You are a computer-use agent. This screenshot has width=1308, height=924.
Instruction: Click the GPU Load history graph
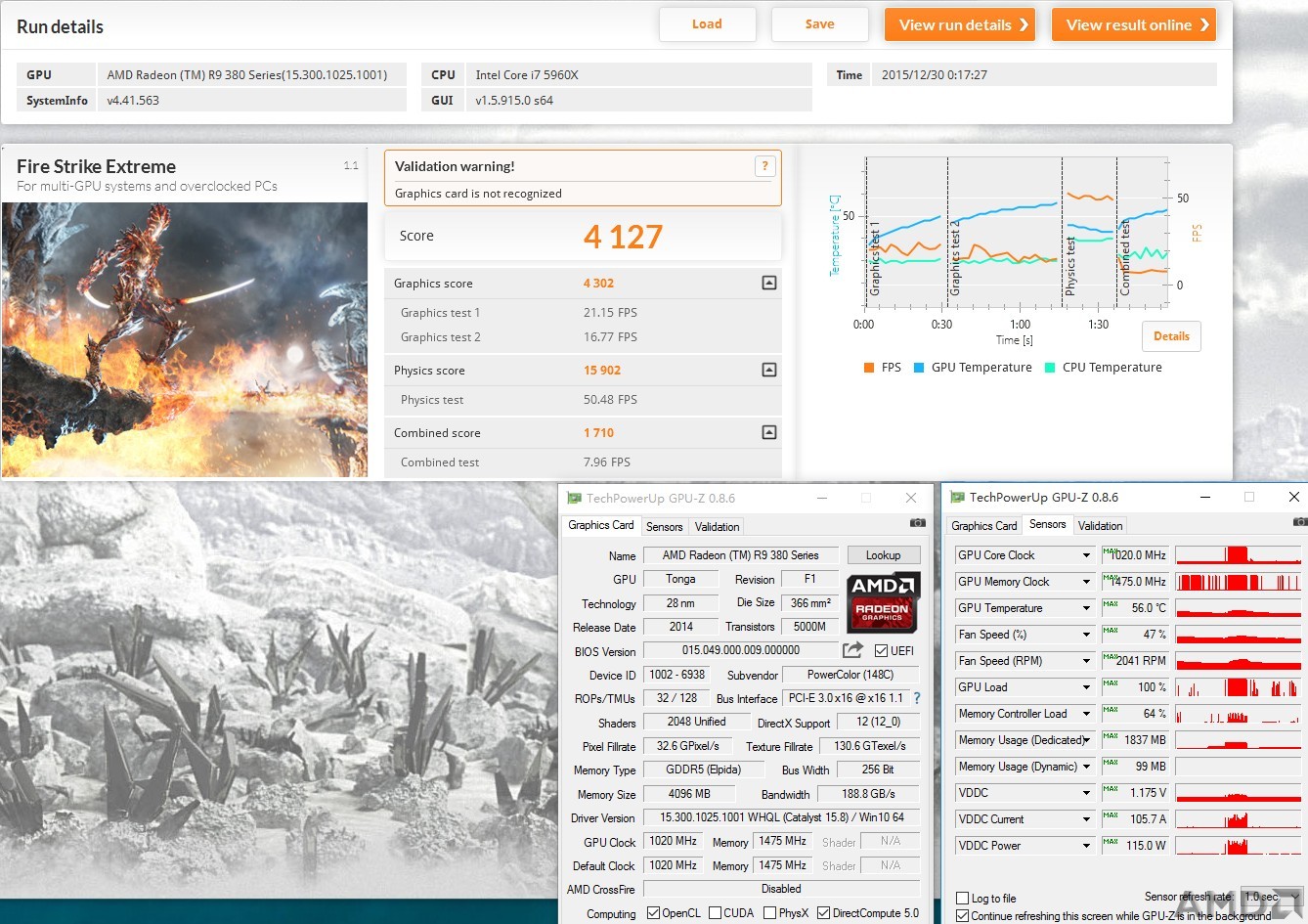[x=1239, y=687]
